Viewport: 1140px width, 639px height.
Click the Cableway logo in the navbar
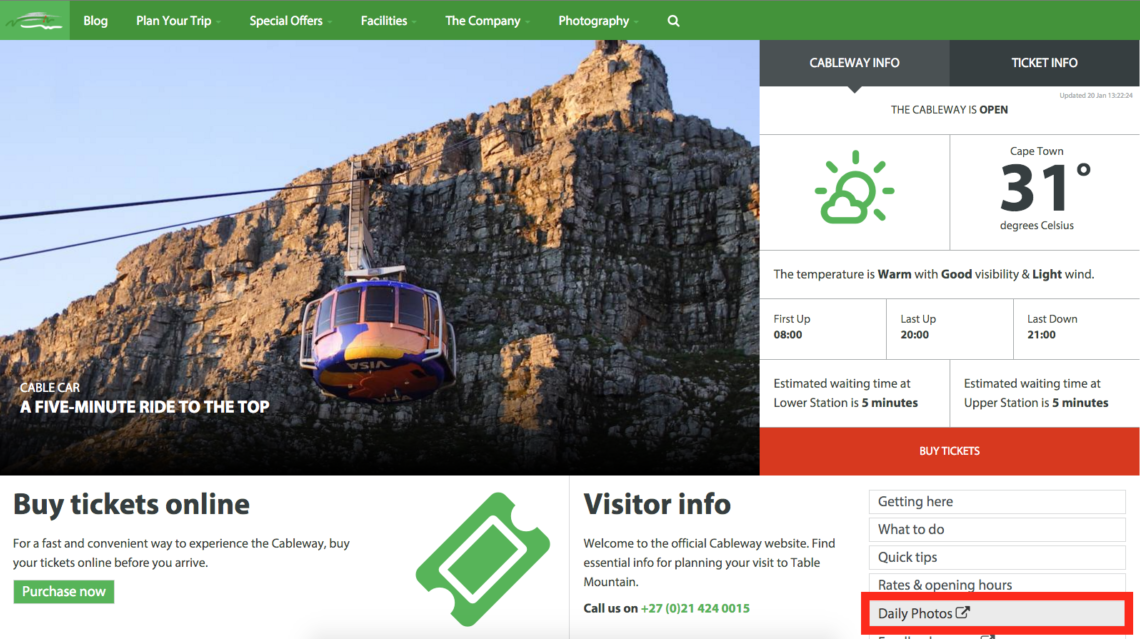35,20
